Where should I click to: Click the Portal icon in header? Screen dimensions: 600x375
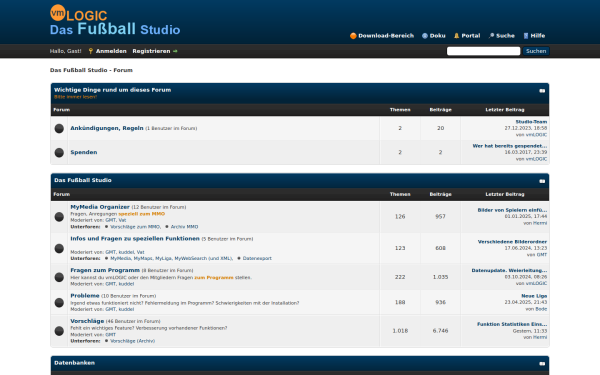(x=457, y=36)
